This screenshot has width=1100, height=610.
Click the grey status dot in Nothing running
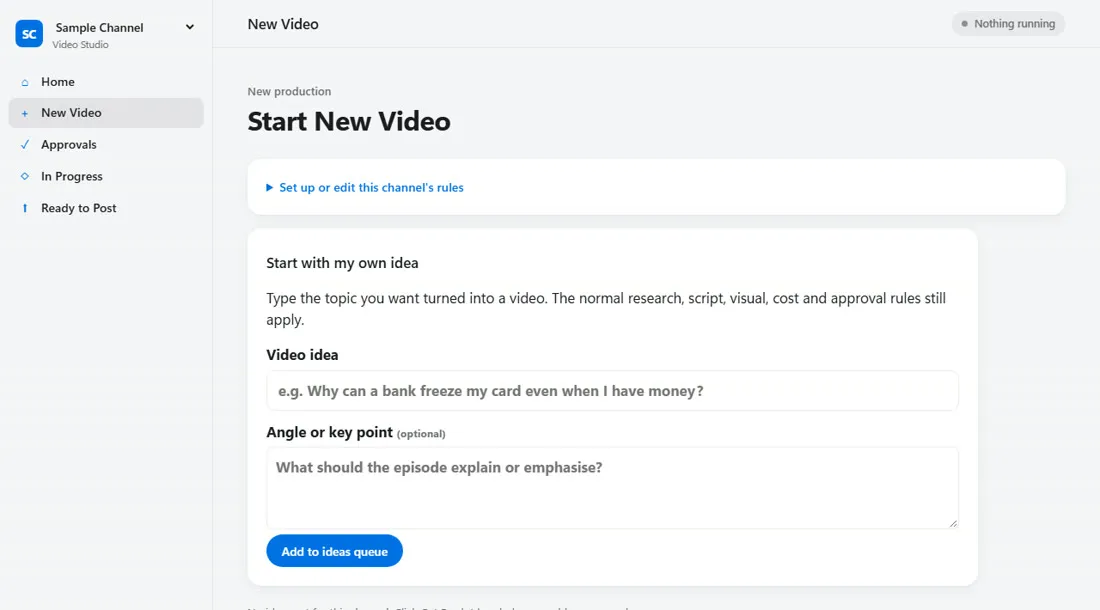click(965, 24)
